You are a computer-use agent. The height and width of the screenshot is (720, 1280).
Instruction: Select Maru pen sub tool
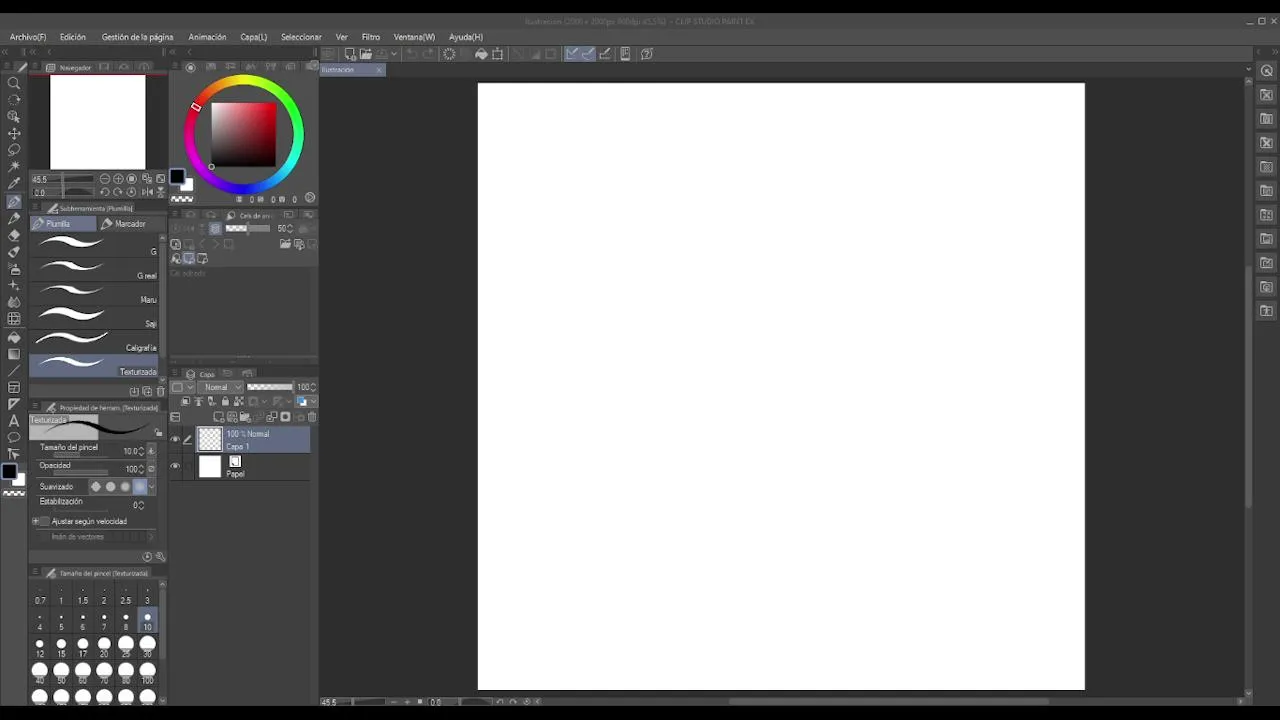pos(95,293)
